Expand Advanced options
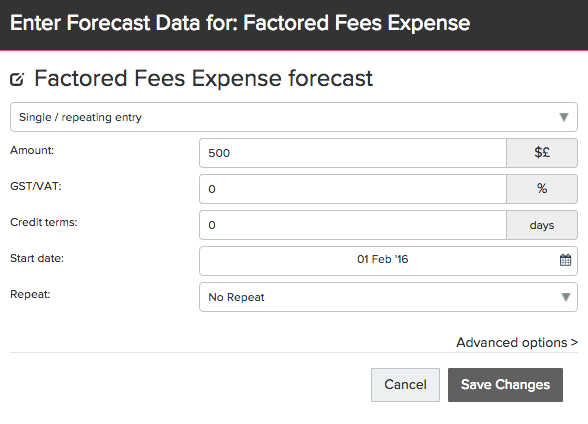 (x=517, y=342)
